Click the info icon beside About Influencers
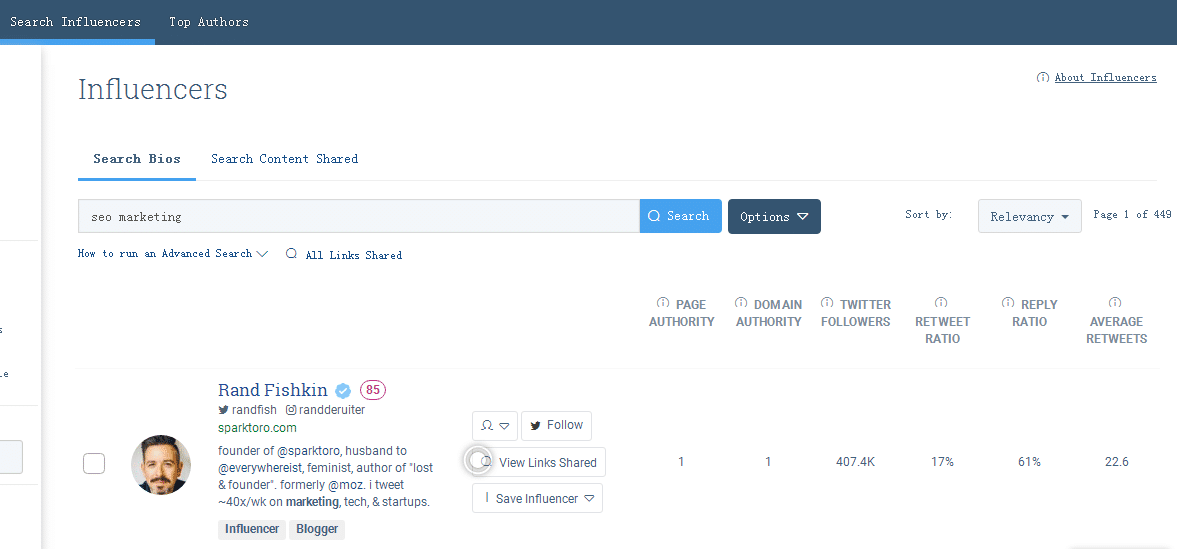 [x=1043, y=77]
